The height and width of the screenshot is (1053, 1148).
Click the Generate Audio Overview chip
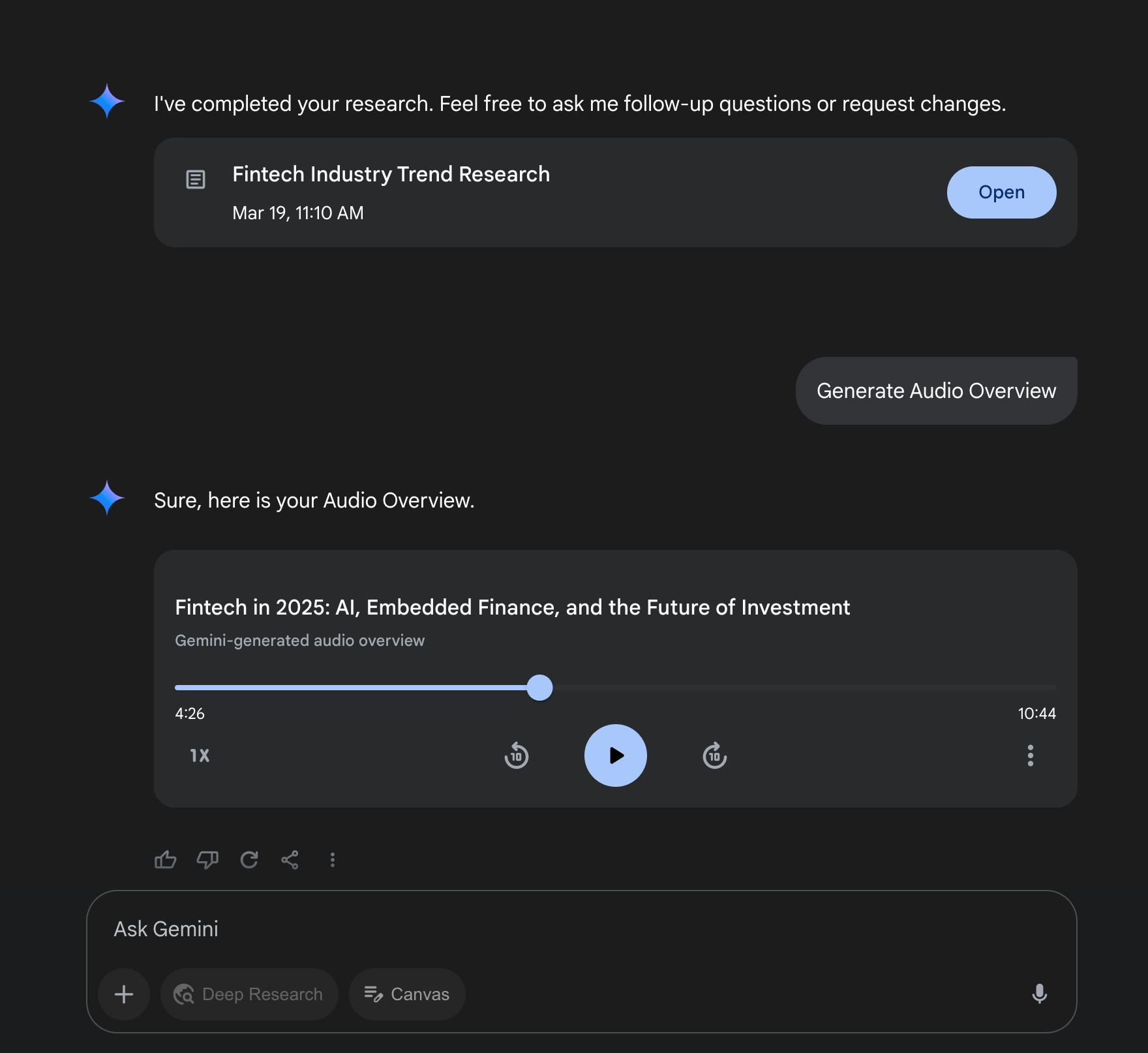(936, 390)
